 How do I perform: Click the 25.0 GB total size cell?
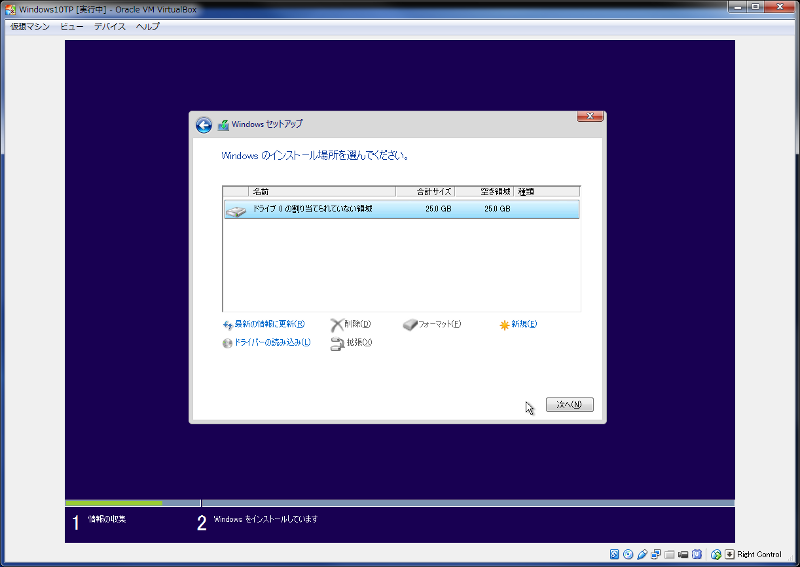coord(438,209)
